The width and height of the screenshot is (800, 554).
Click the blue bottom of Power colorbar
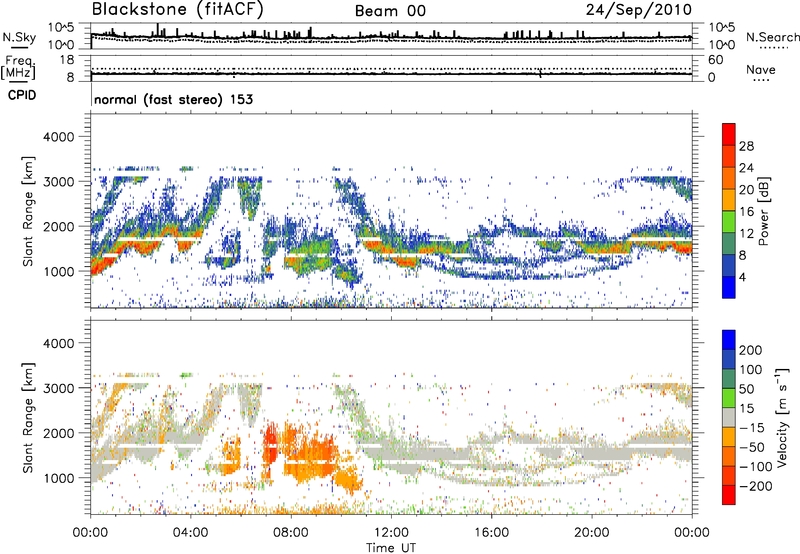pos(729,287)
